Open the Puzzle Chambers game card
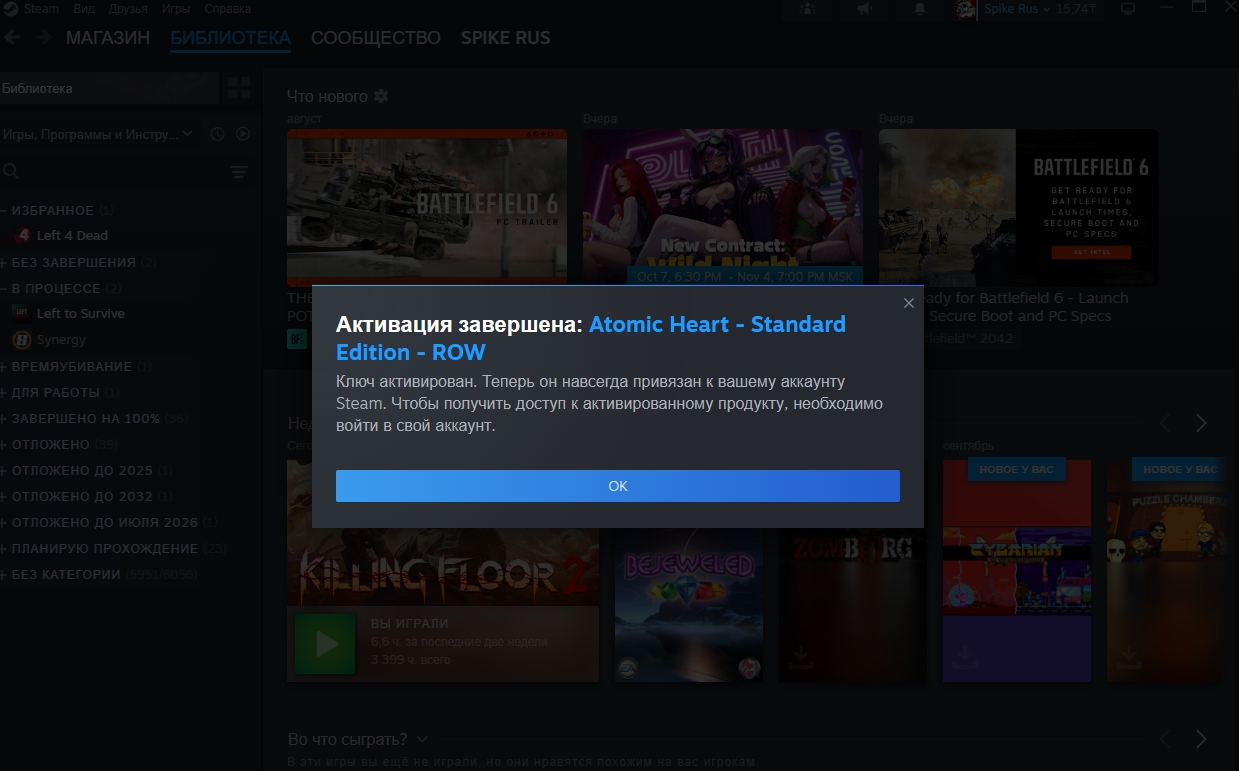This screenshot has width=1239, height=771. point(1165,571)
